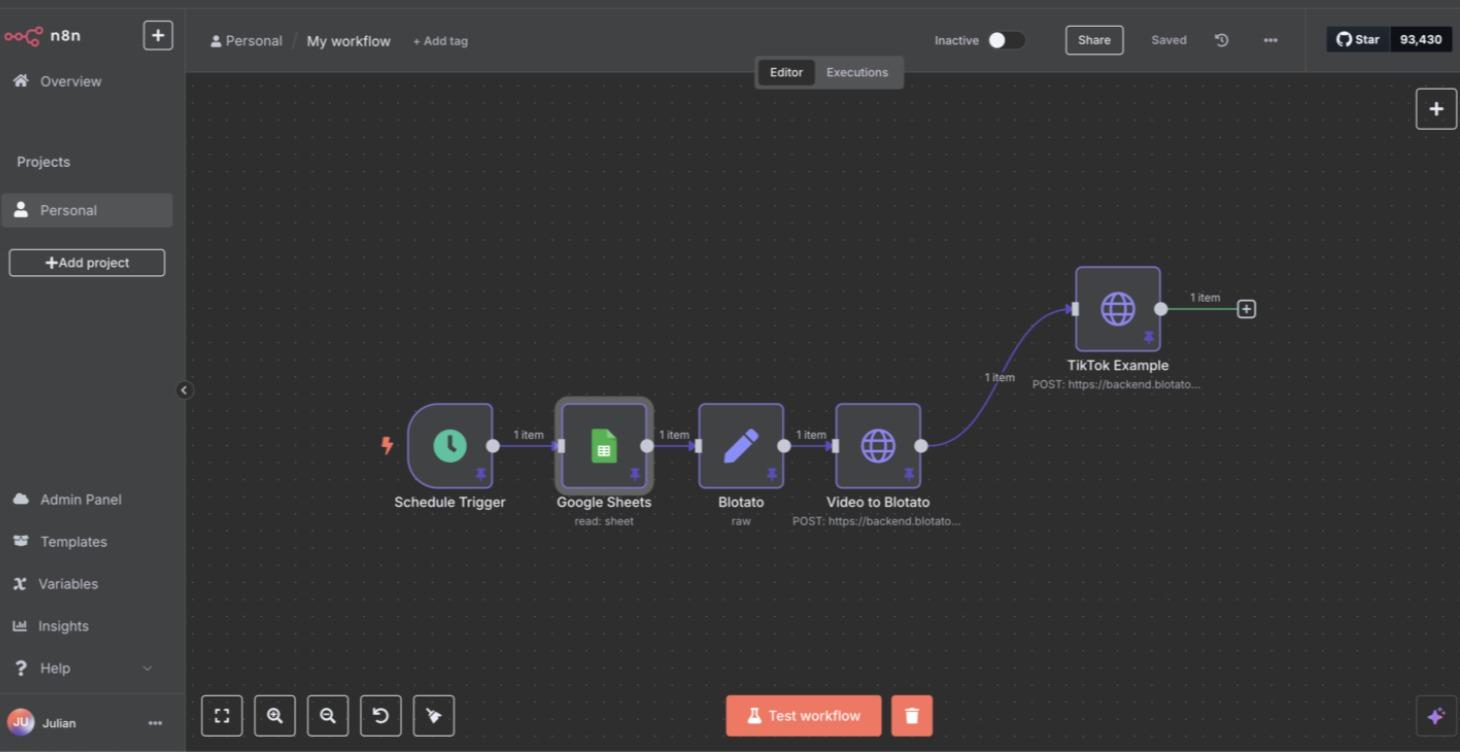Click the "read: sheet" subtitle text
This screenshot has width=1460, height=752.
click(x=604, y=521)
